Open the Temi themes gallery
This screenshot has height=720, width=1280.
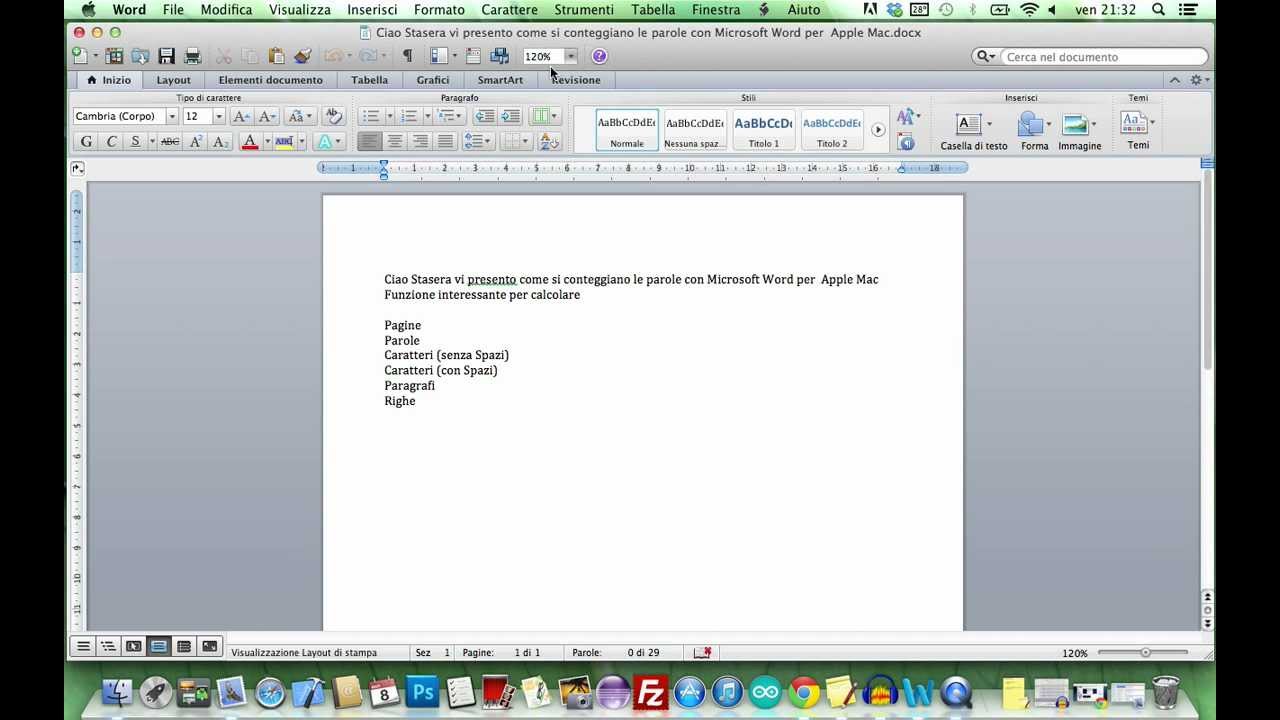[1138, 131]
